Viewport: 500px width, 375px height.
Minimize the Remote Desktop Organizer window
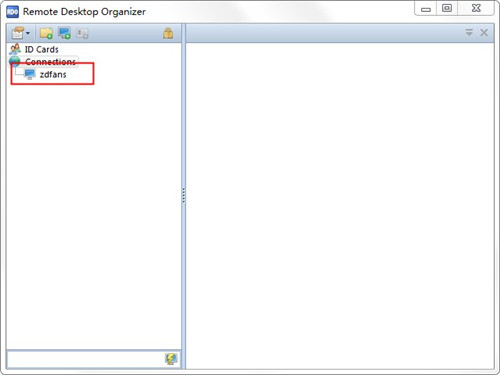point(426,9)
